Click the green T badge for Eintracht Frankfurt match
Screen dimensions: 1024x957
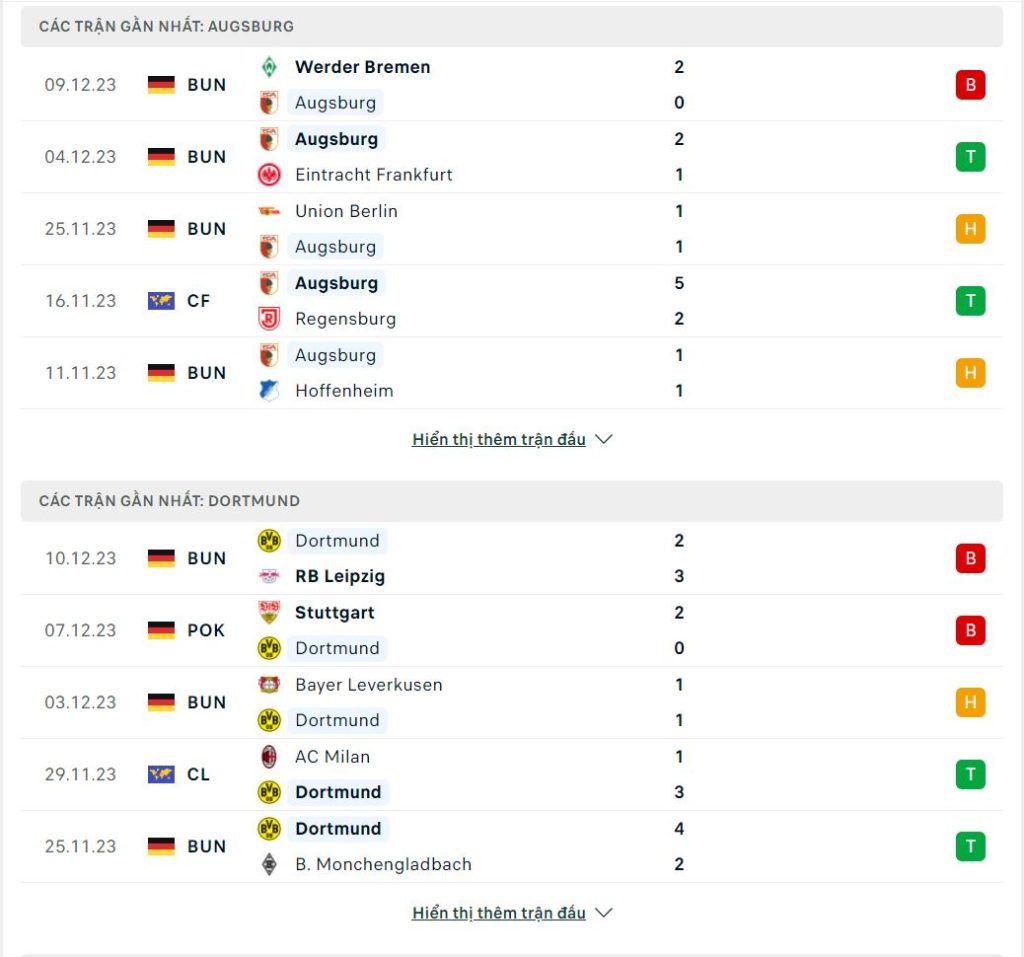click(970, 157)
